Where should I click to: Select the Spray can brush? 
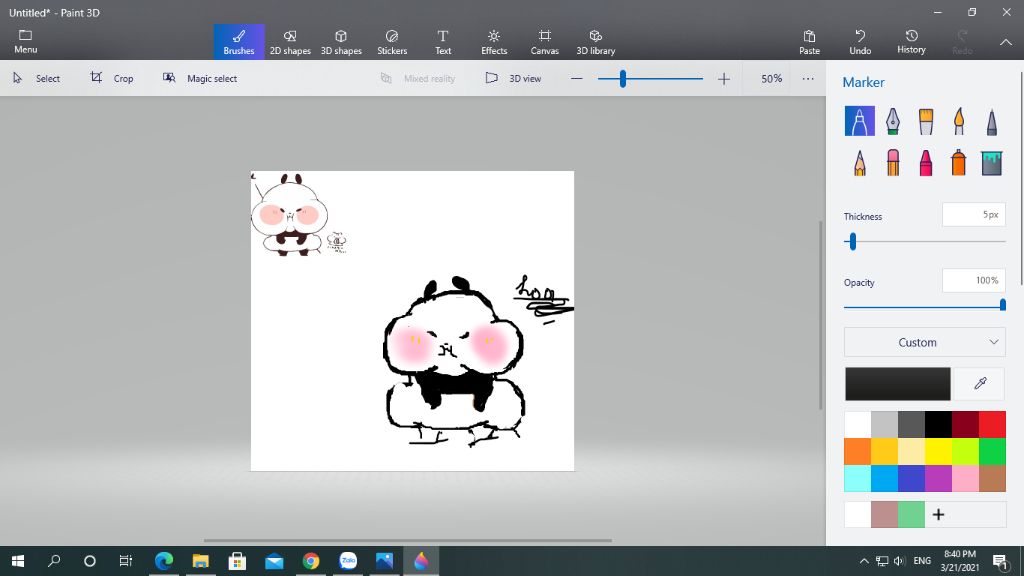click(959, 163)
